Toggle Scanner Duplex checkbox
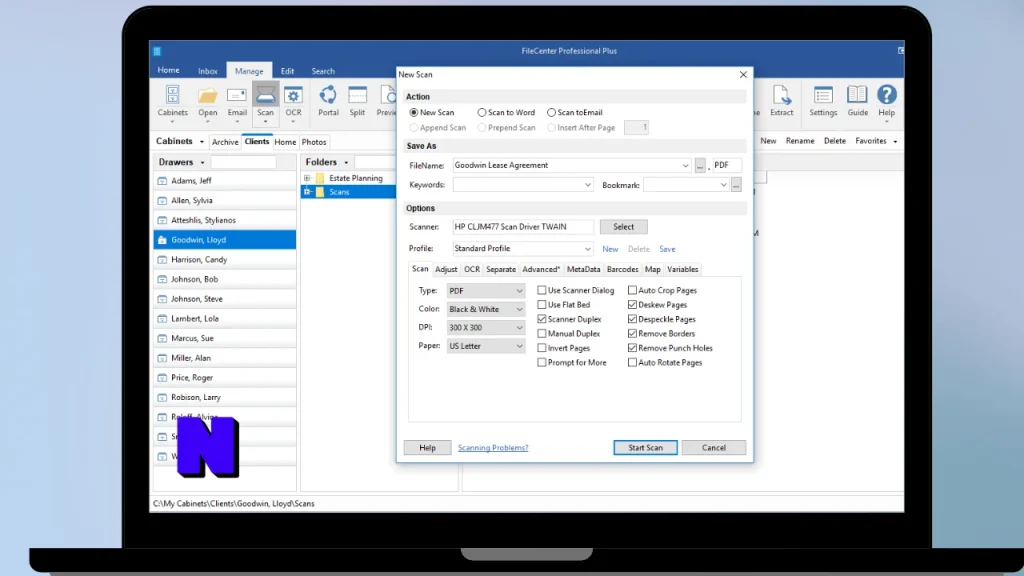This screenshot has height=576, width=1024. click(541, 319)
